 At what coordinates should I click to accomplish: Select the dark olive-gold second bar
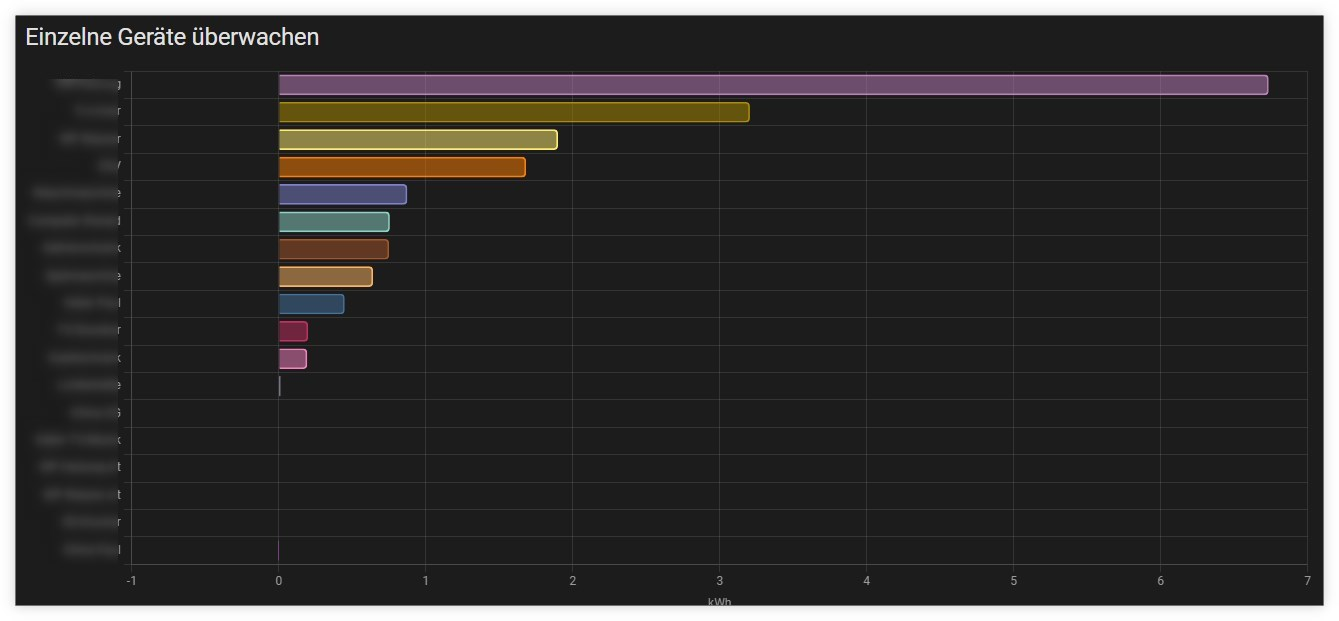(513, 112)
